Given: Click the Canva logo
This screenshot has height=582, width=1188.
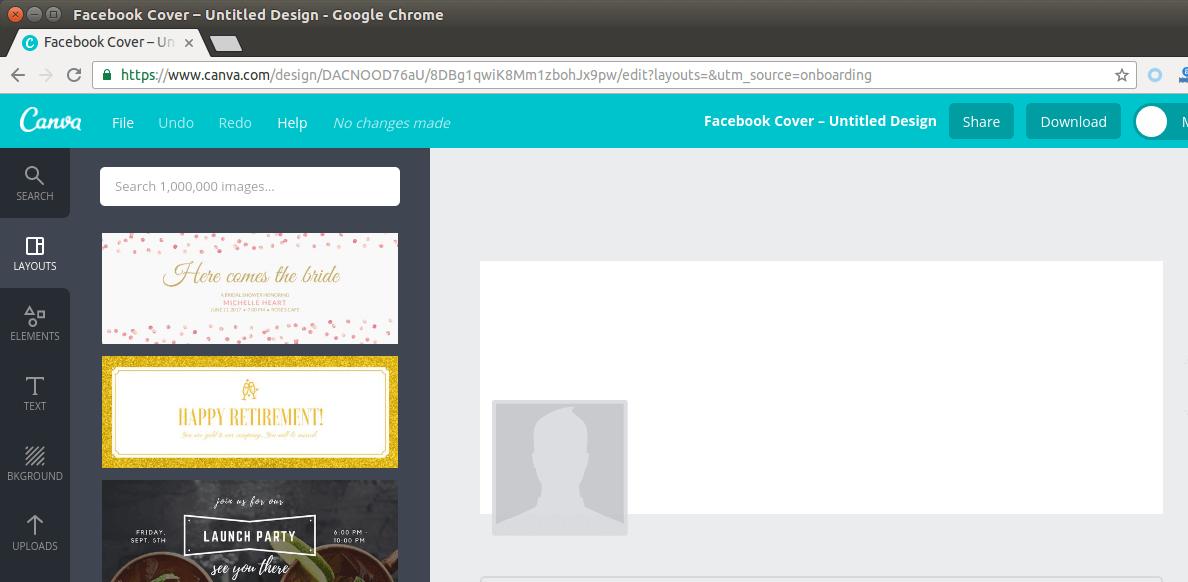Looking at the screenshot, I should pyautogui.click(x=51, y=121).
